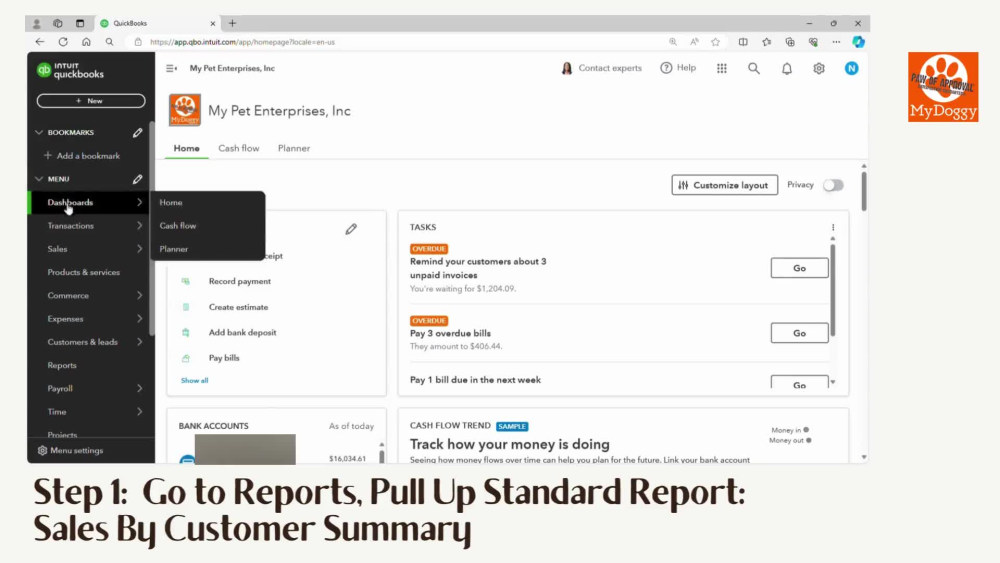Switch to the Cash flow tab

point(239,148)
